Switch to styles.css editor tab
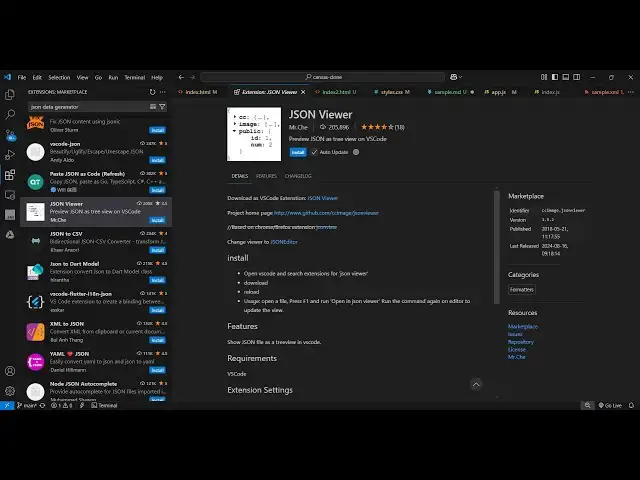The image size is (640, 480). (x=391, y=92)
